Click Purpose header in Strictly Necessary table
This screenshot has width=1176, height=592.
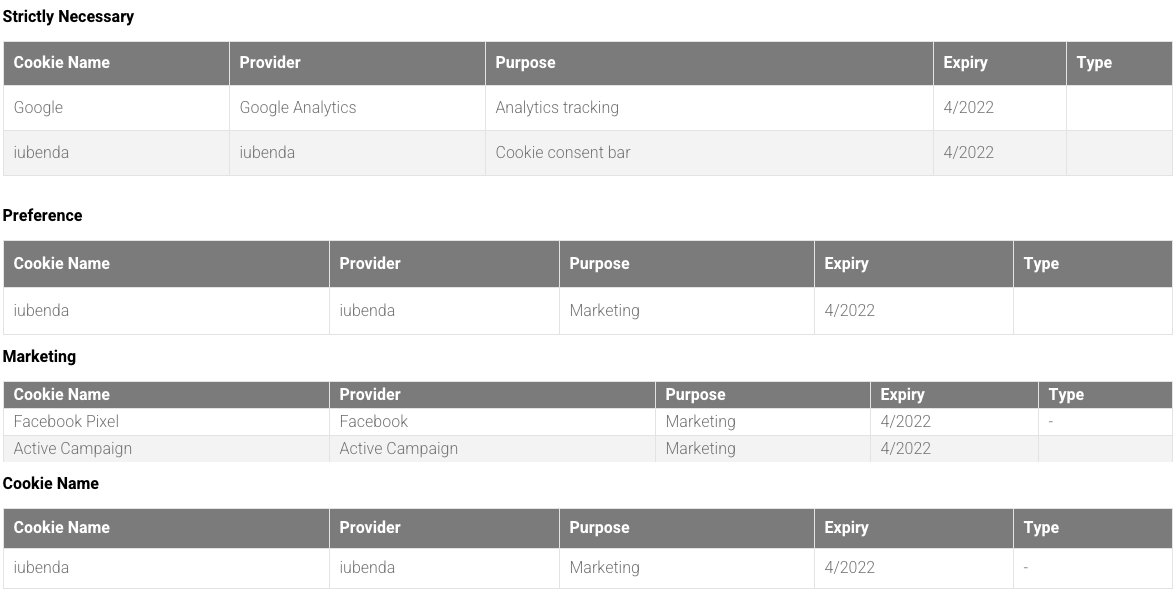click(x=709, y=63)
